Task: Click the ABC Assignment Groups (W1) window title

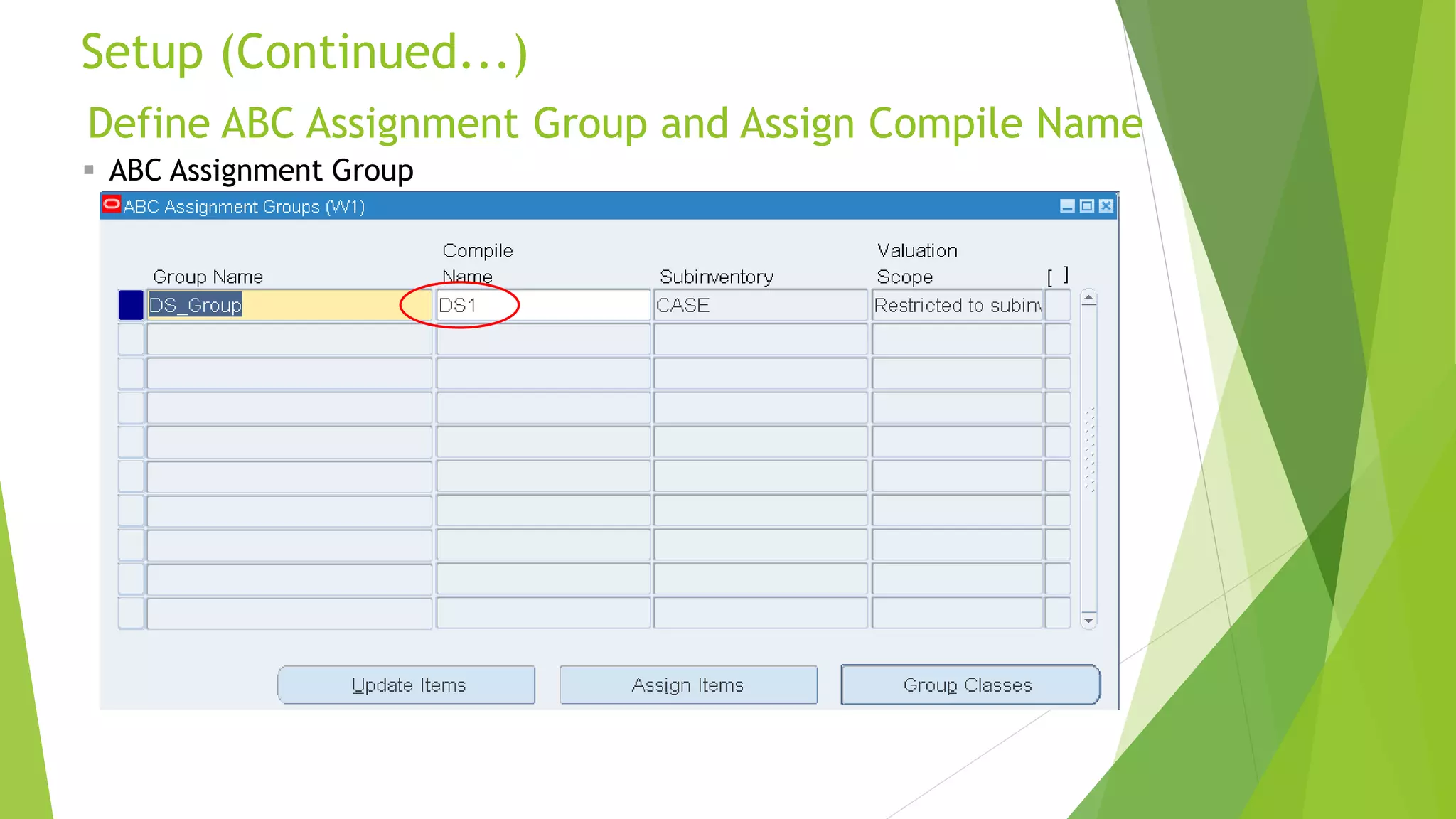Action: [x=244, y=207]
